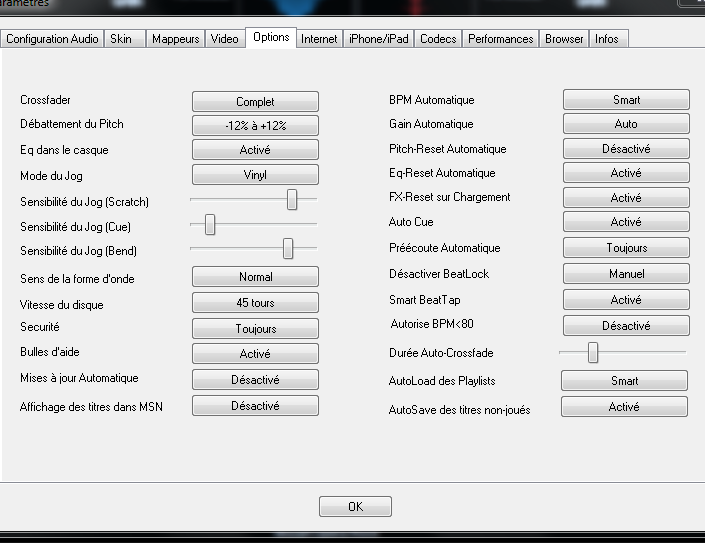
Task: Toggle the Auto Cue Activé button
Action: tap(626, 222)
